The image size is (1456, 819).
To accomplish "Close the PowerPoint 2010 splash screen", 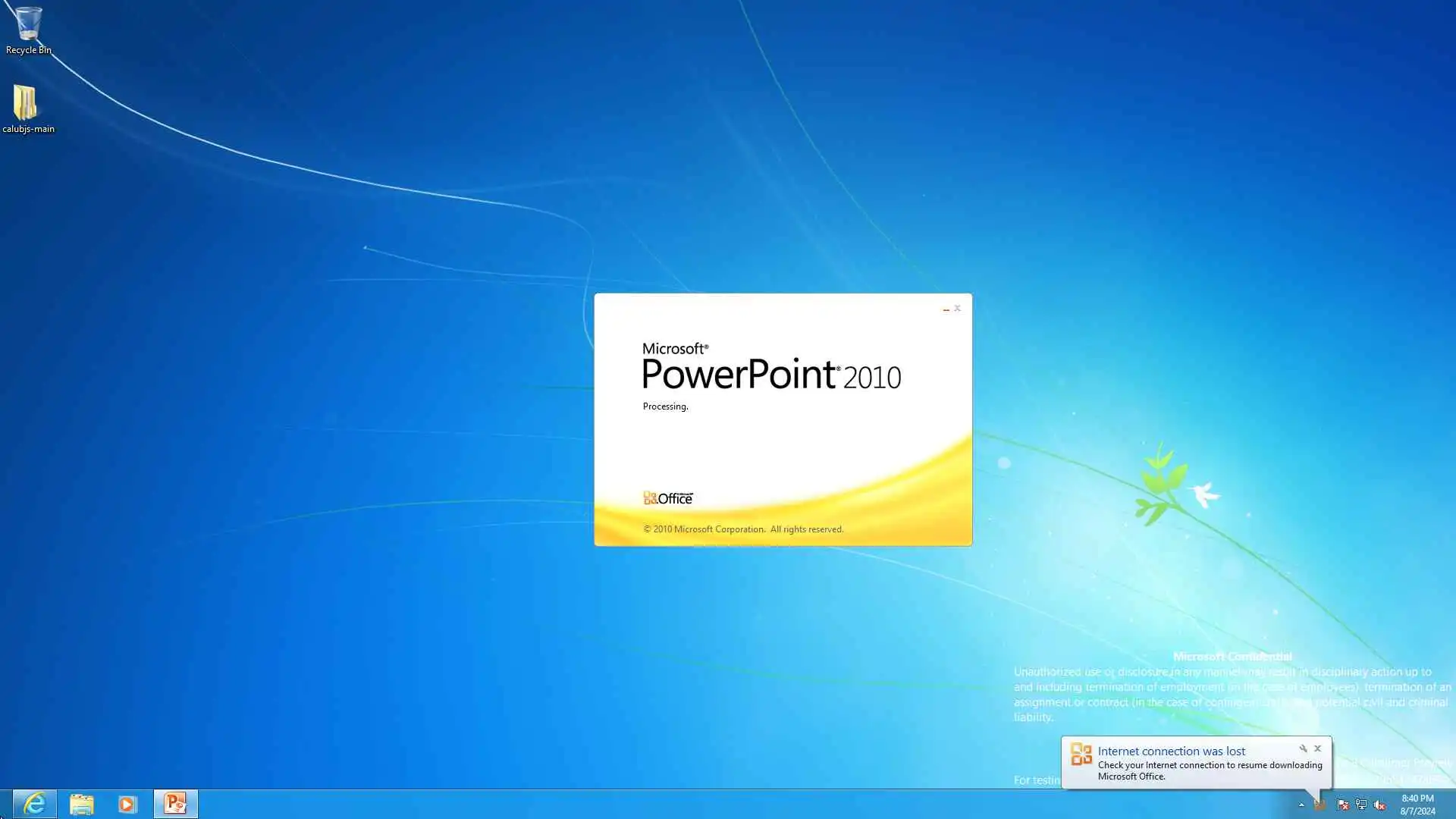I will click(x=957, y=308).
